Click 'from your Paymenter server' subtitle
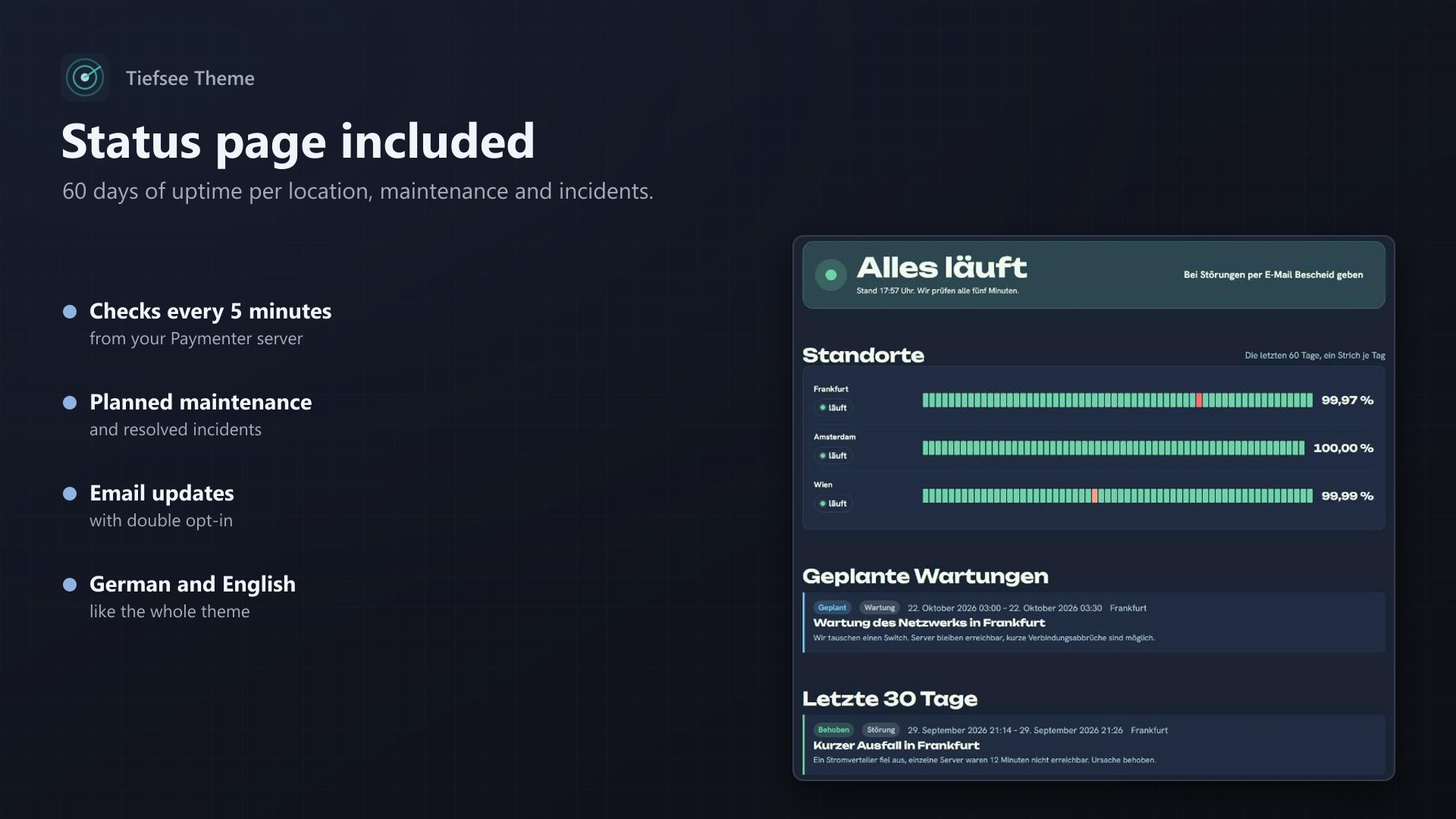This screenshot has height=819, width=1456. [x=196, y=339]
